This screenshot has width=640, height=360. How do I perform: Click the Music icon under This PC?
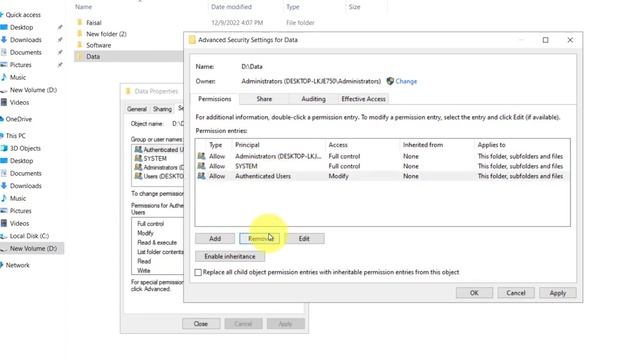pos(4,198)
